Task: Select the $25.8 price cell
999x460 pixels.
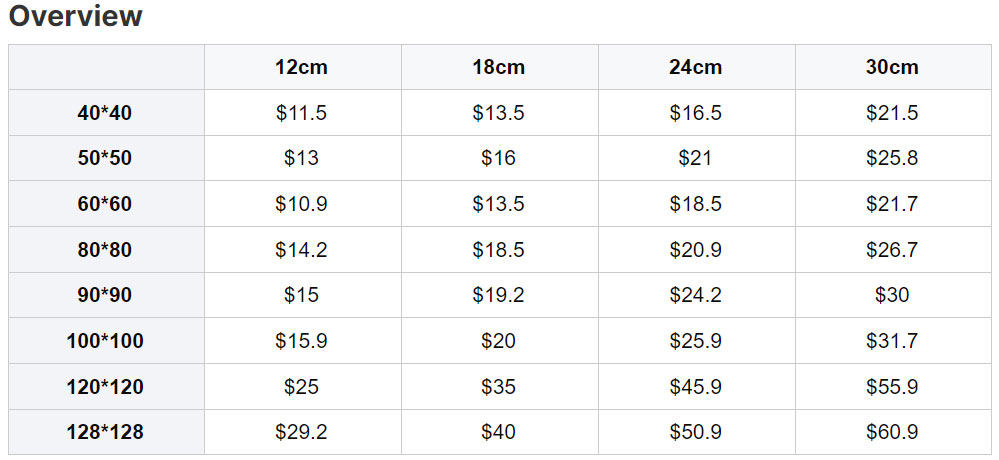Action: point(893,158)
